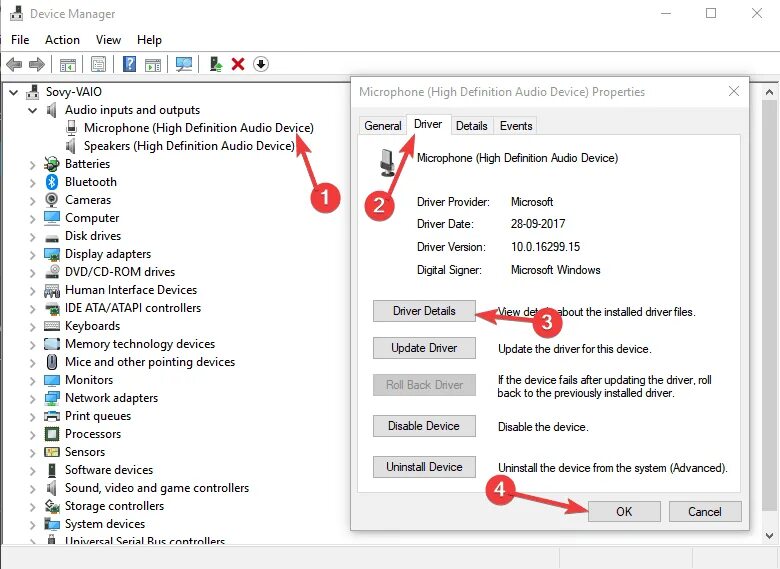Click the Cancel button in Properties dialog

click(x=705, y=511)
